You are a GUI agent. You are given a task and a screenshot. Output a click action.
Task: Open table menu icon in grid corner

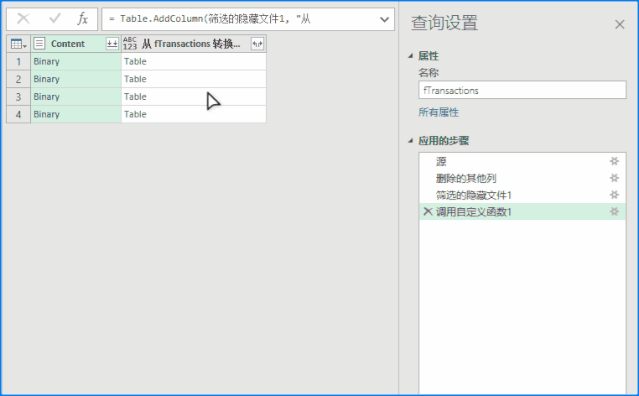pos(19,44)
